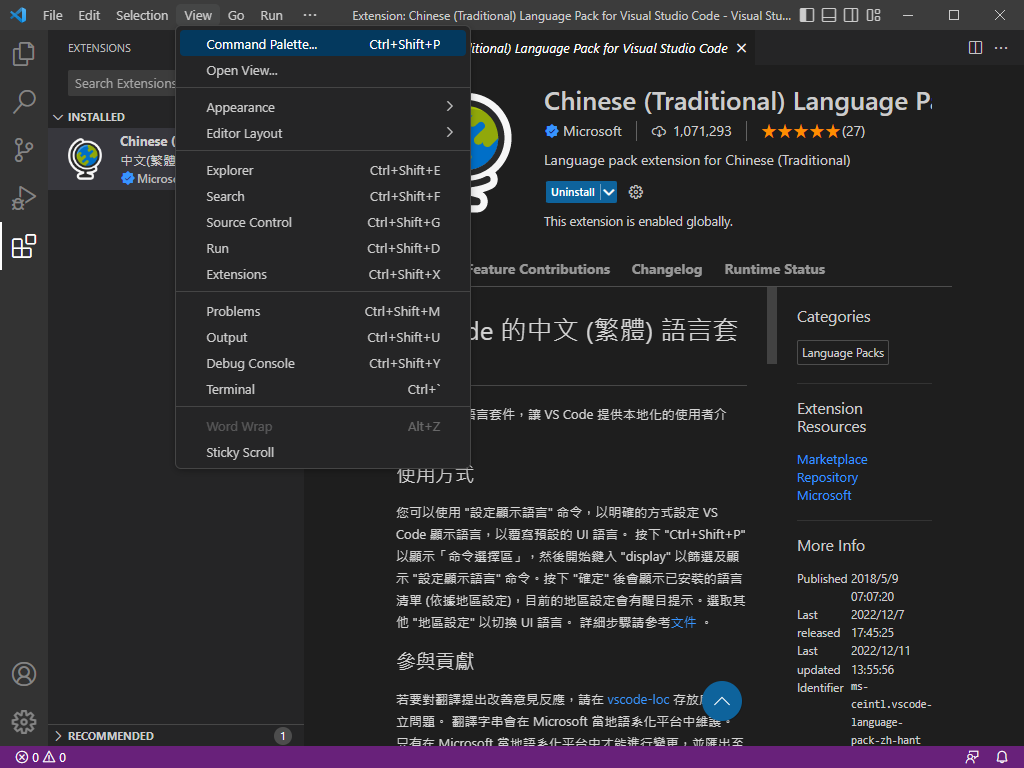Choose Source Control from View menu

(323, 223)
